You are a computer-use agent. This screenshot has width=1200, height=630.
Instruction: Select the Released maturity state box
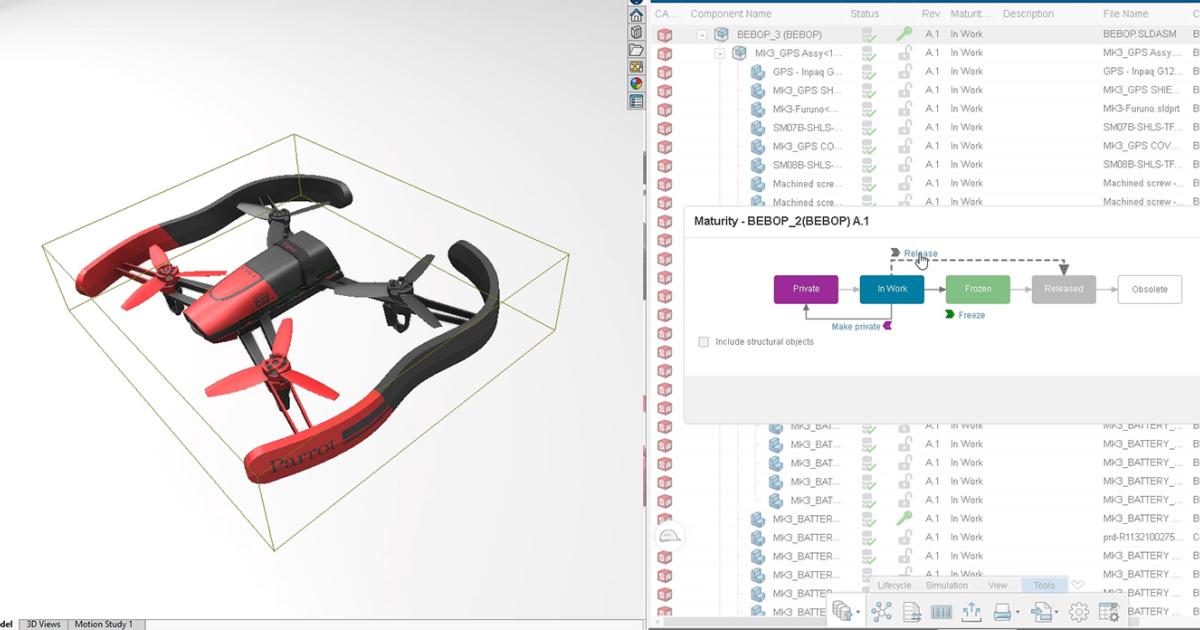tap(1064, 289)
